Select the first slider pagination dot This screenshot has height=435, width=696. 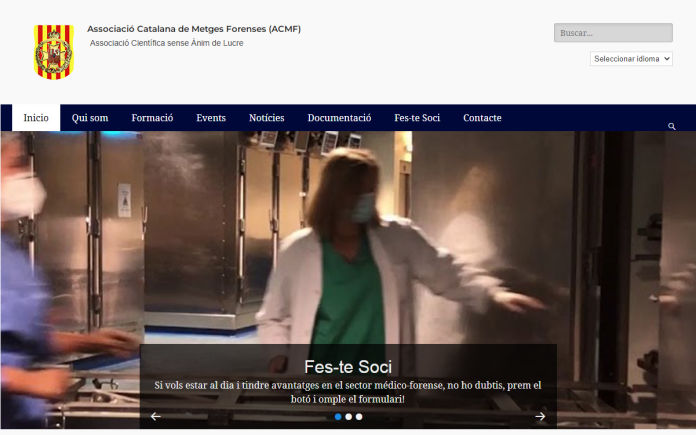coord(338,416)
